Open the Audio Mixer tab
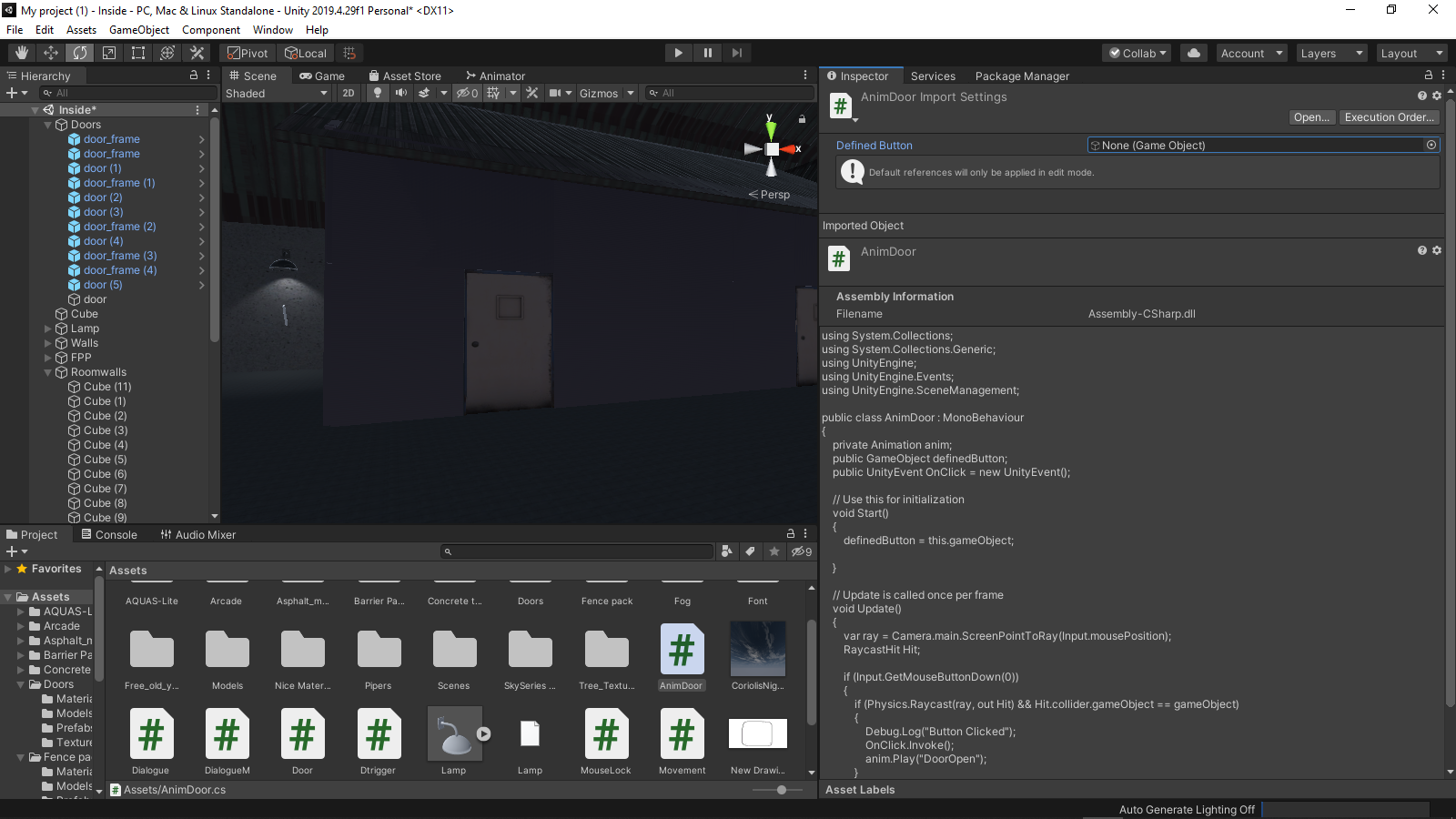1456x819 pixels. pos(198,534)
